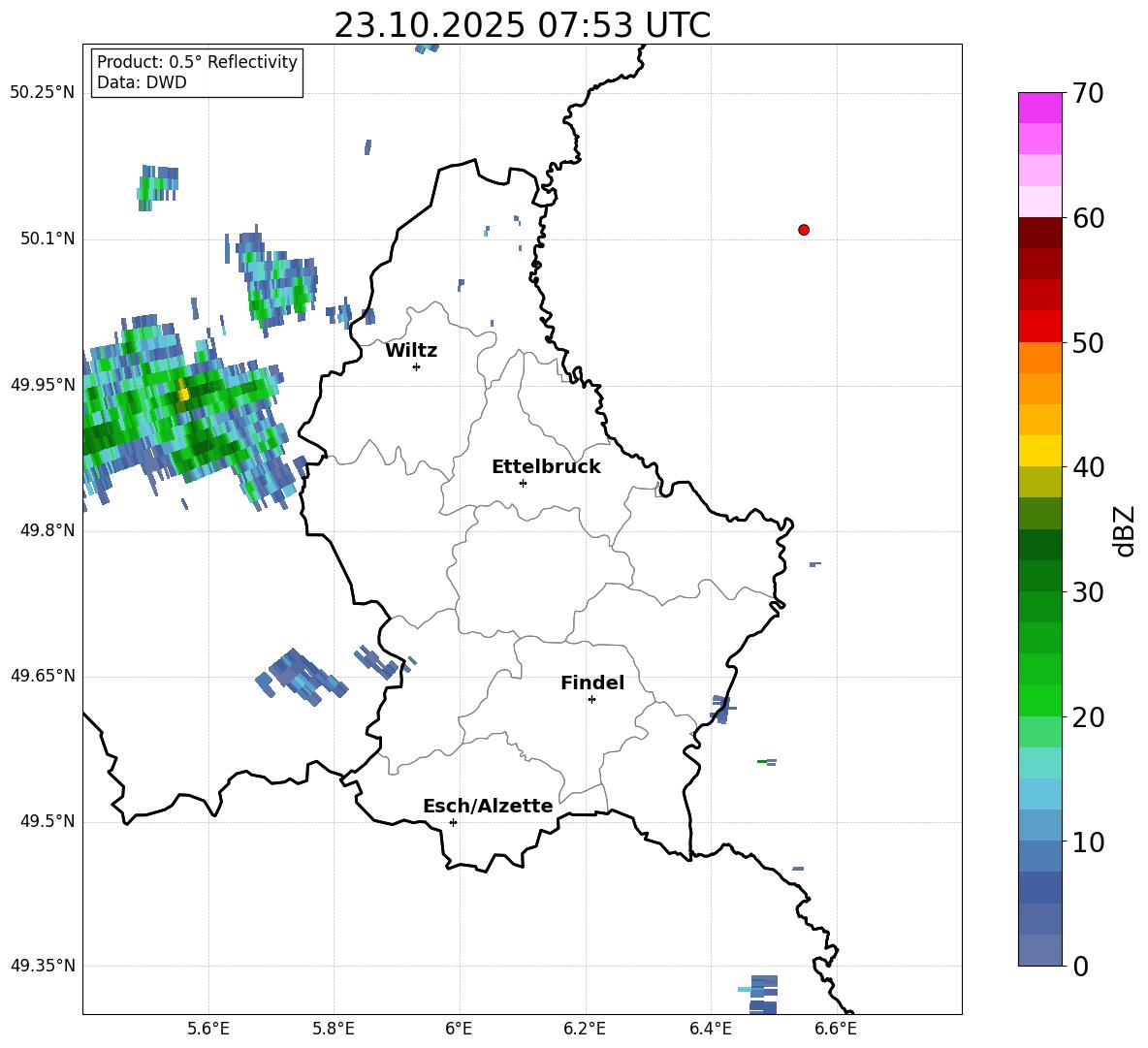Click the 49.8°N latitude label
Screen dimensions: 1148x1048
tap(48, 530)
